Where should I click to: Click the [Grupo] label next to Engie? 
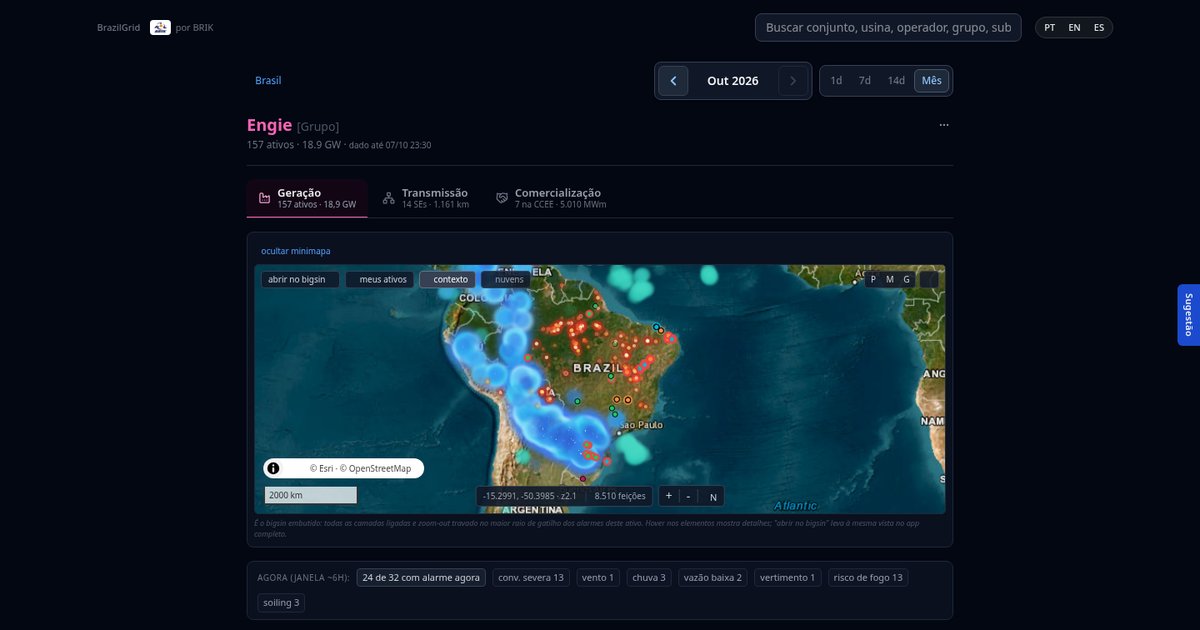tap(318, 126)
